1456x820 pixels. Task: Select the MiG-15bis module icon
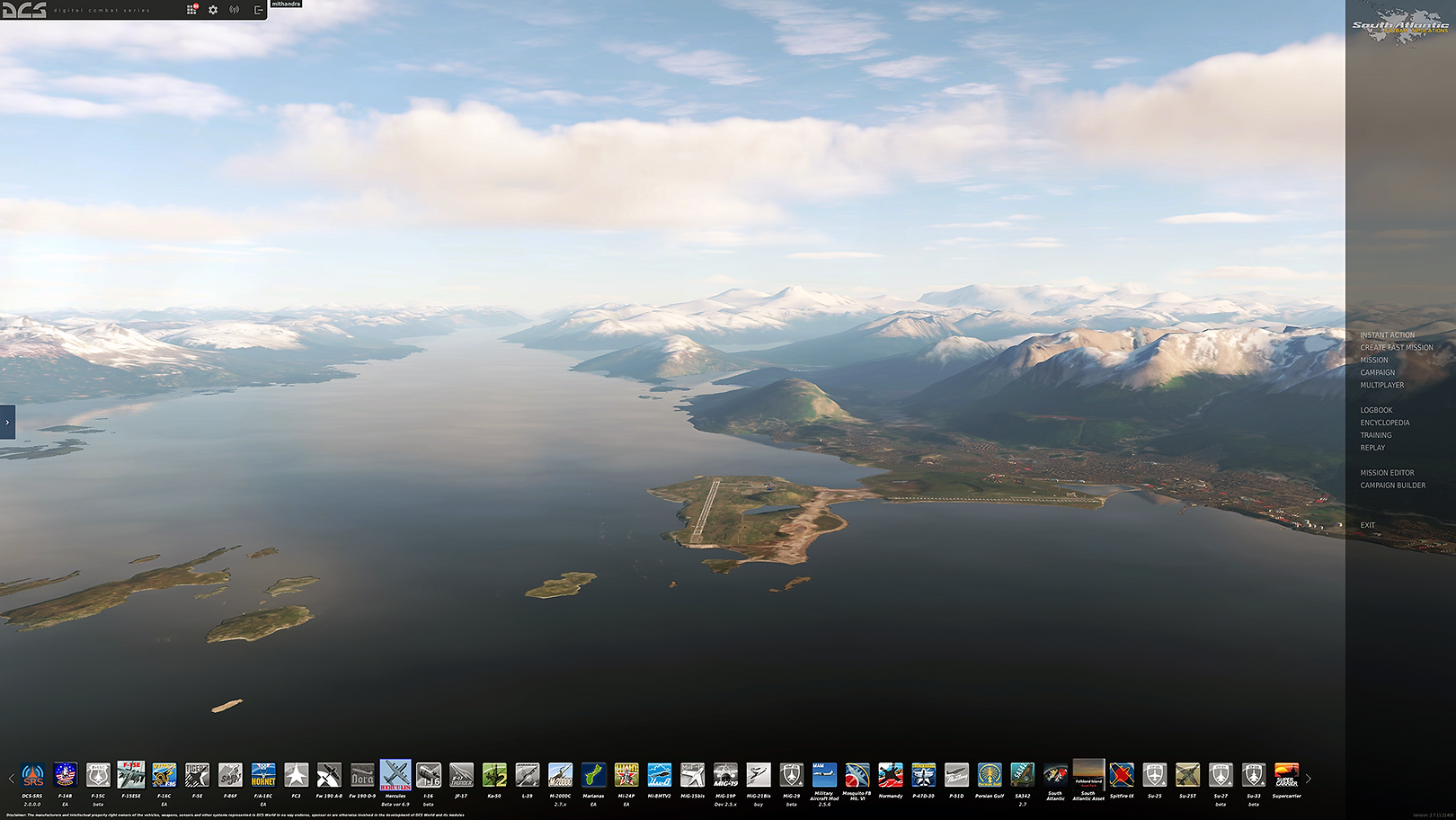coord(692,775)
